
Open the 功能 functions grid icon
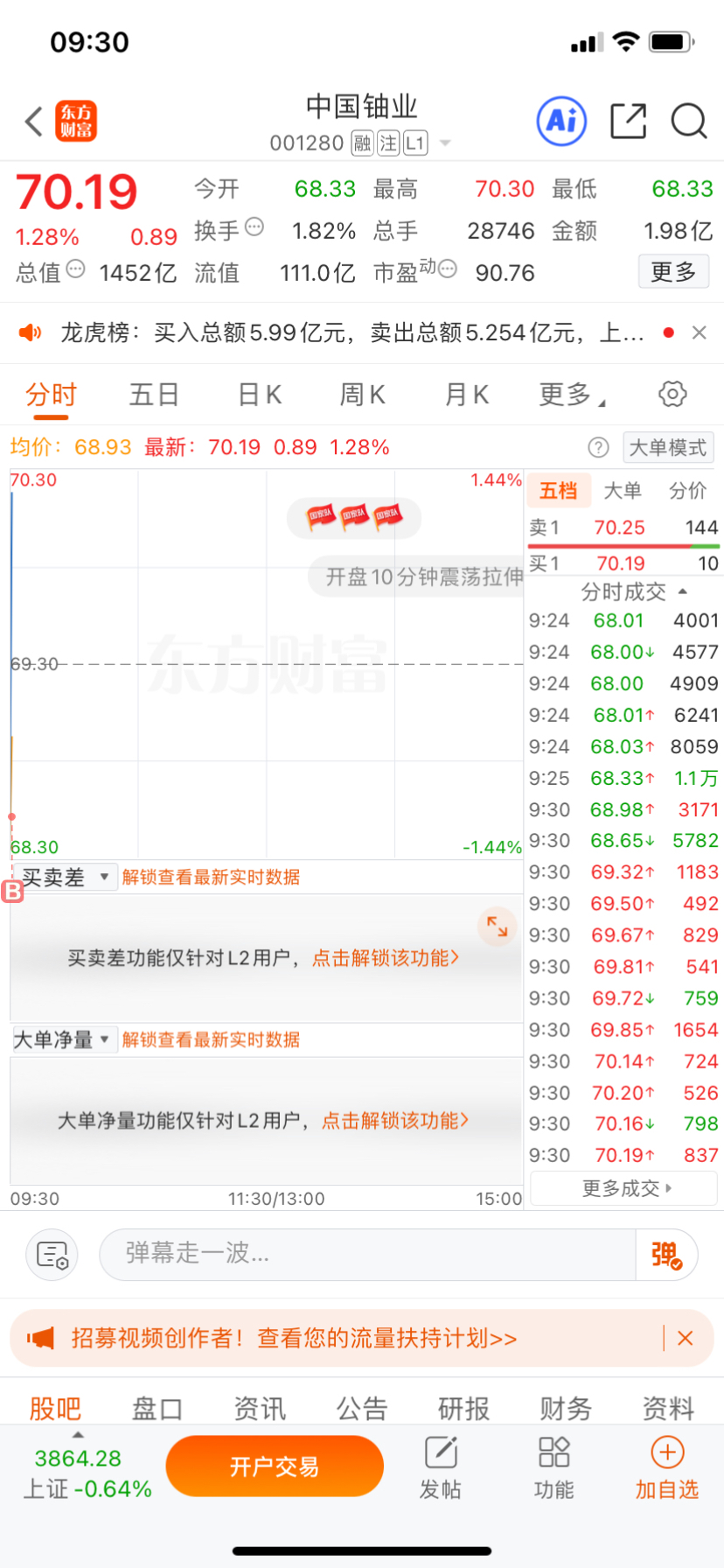[x=554, y=1467]
